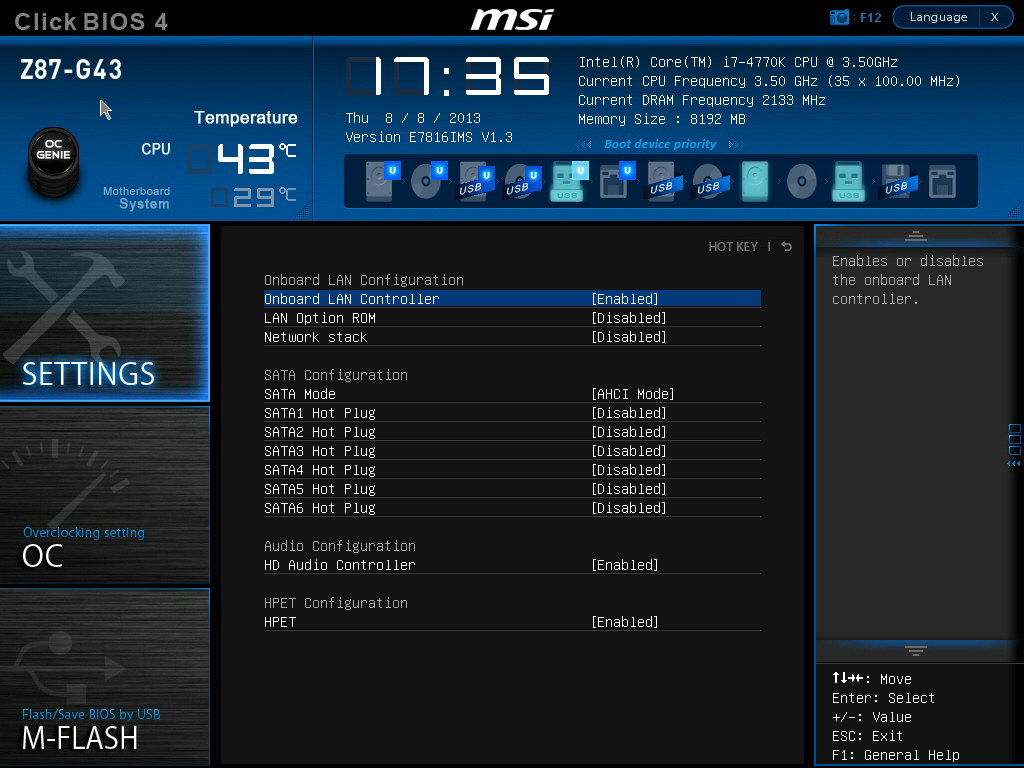1024x768 pixels.
Task: Select the highlighted plain hard disk boot device
Action: pyautogui.click(x=755, y=181)
